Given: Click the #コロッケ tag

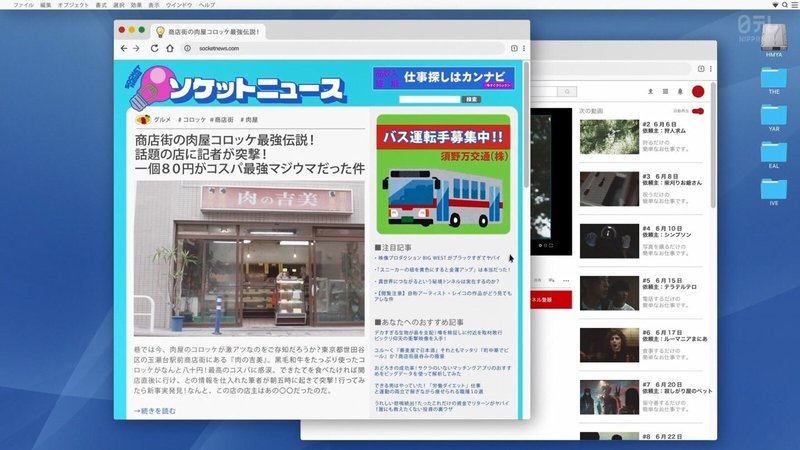Looking at the screenshot, I should 192,120.
